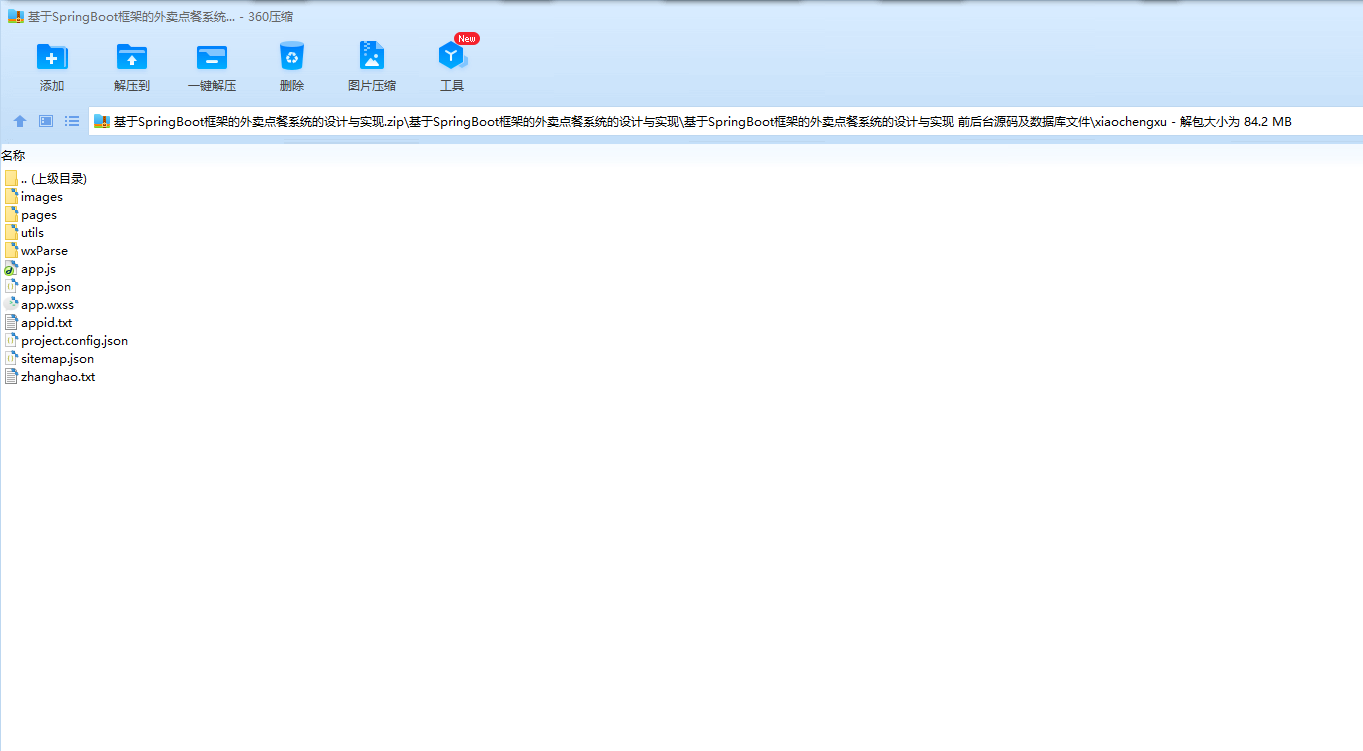Screen dimensions: 1363x751
Task: Select the 'utils' folder name
Action: click(32, 233)
